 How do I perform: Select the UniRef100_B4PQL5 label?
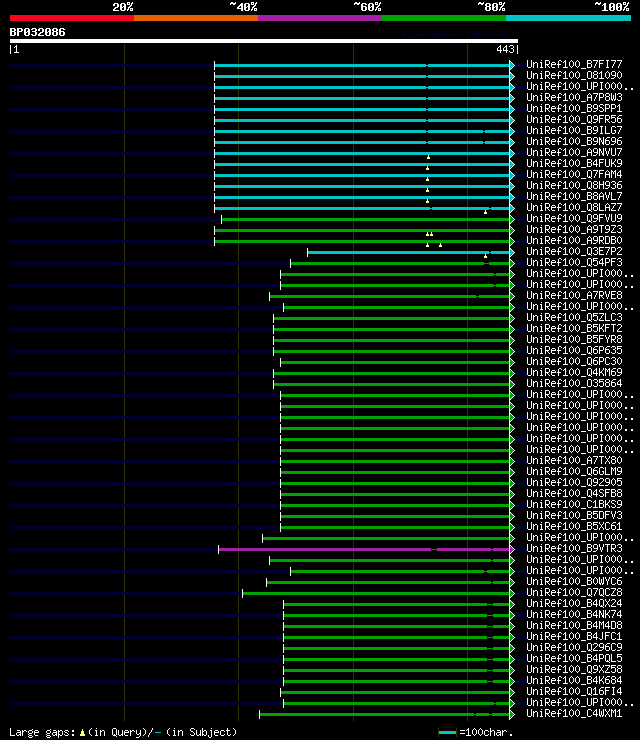[574, 658]
